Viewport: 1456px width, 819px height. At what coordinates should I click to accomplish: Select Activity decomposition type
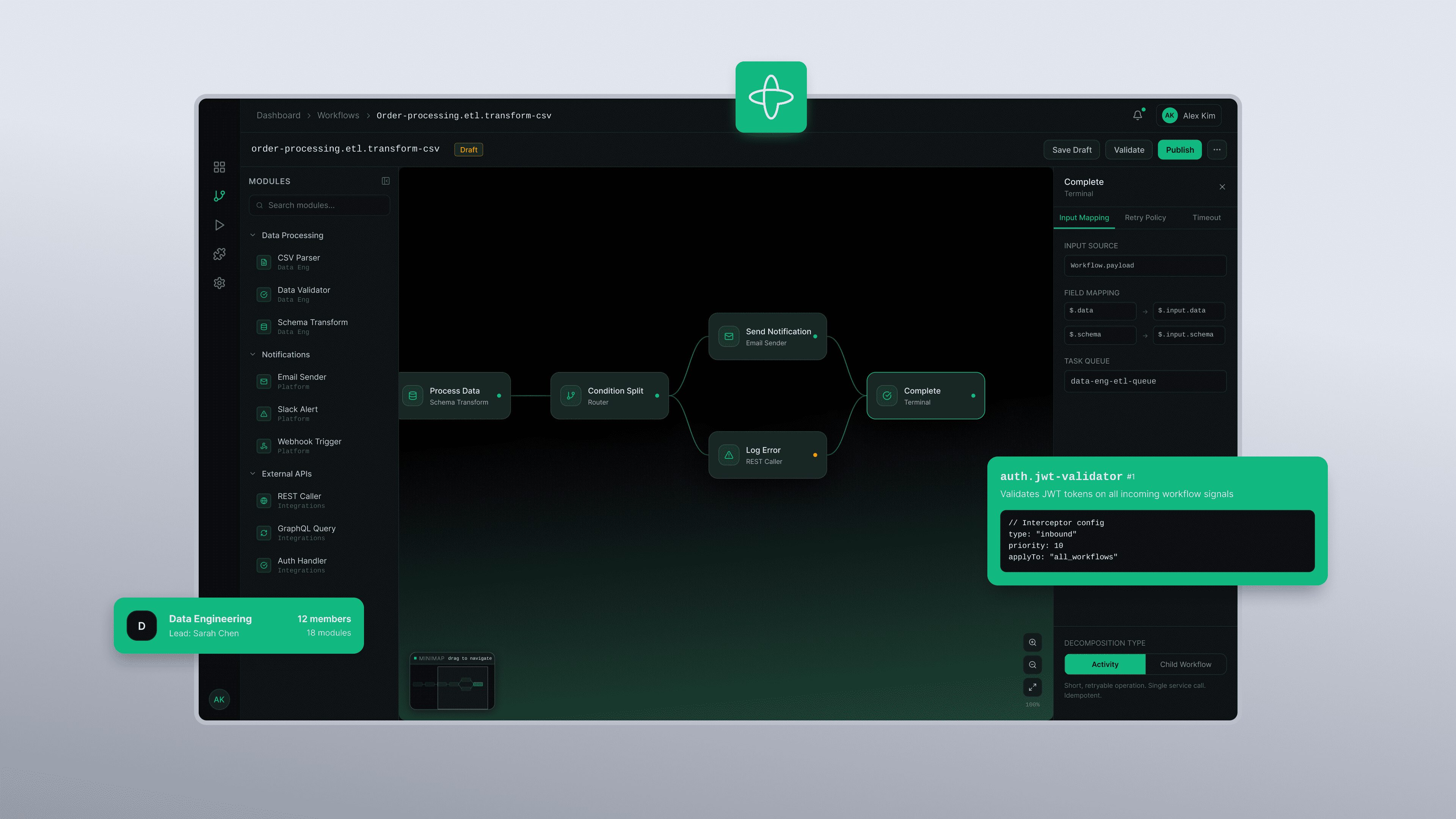[x=1105, y=664]
